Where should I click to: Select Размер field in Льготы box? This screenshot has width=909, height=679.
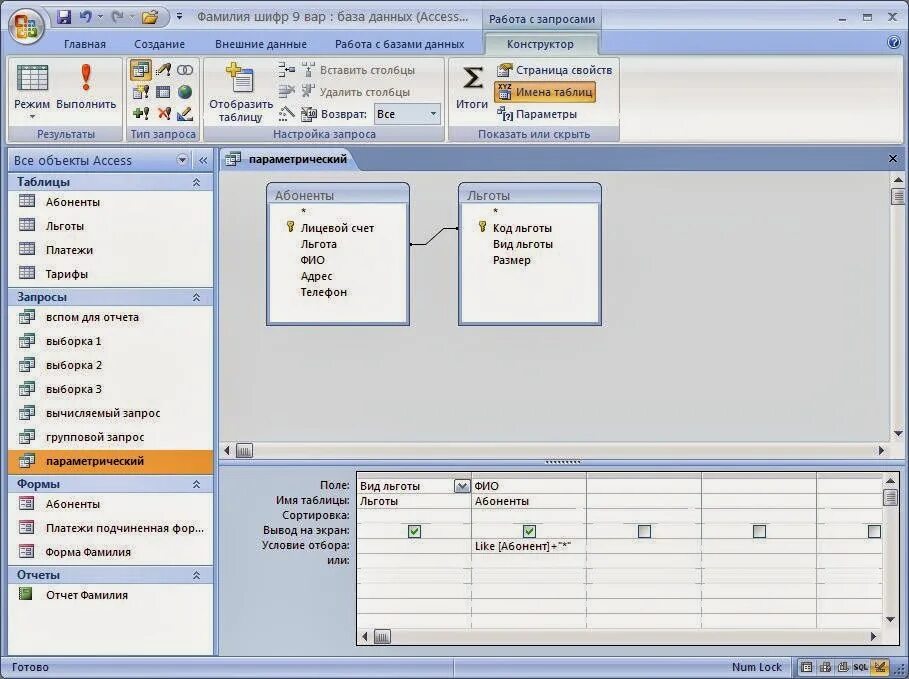coord(511,260)
